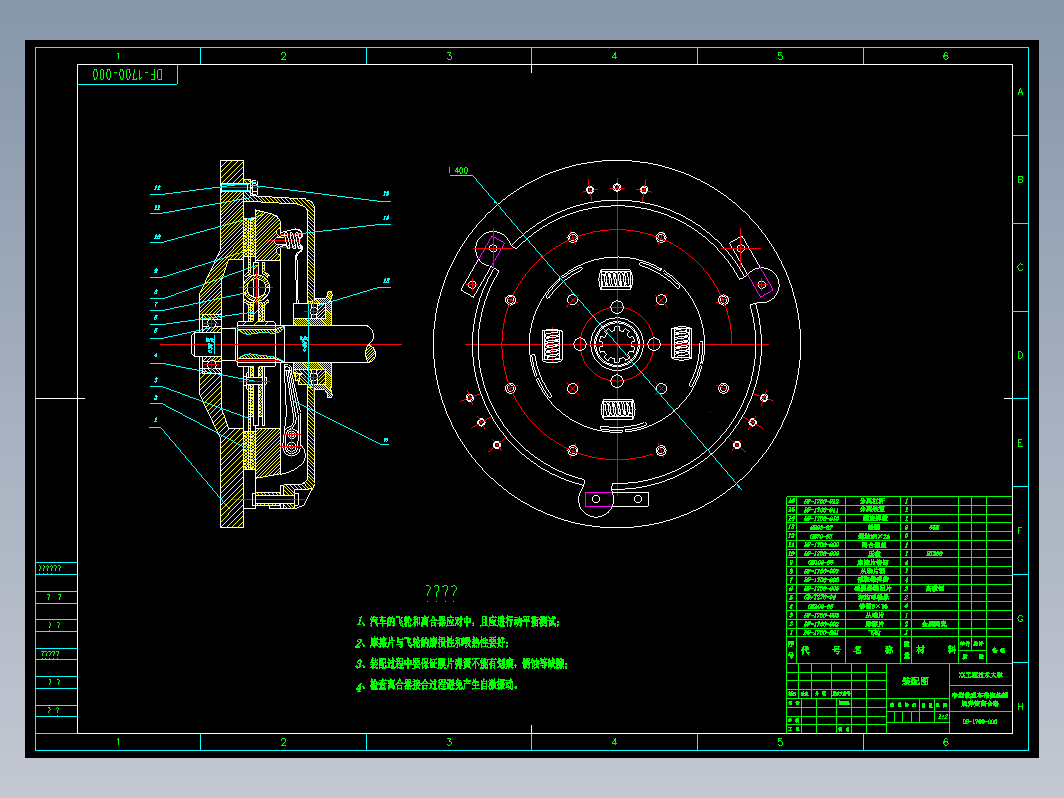1064x798 pixels.
Task: Select zone number 1 on the top border
Action: 118,56
